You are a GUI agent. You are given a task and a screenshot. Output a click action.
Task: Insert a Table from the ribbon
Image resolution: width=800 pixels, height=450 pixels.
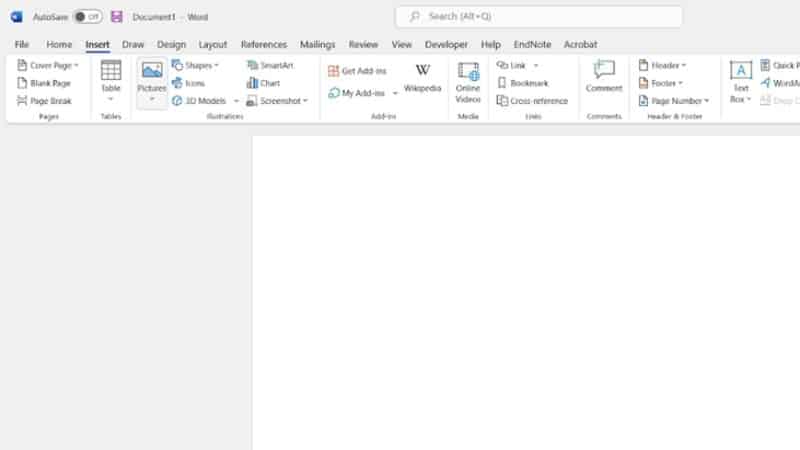coord(111,78)
